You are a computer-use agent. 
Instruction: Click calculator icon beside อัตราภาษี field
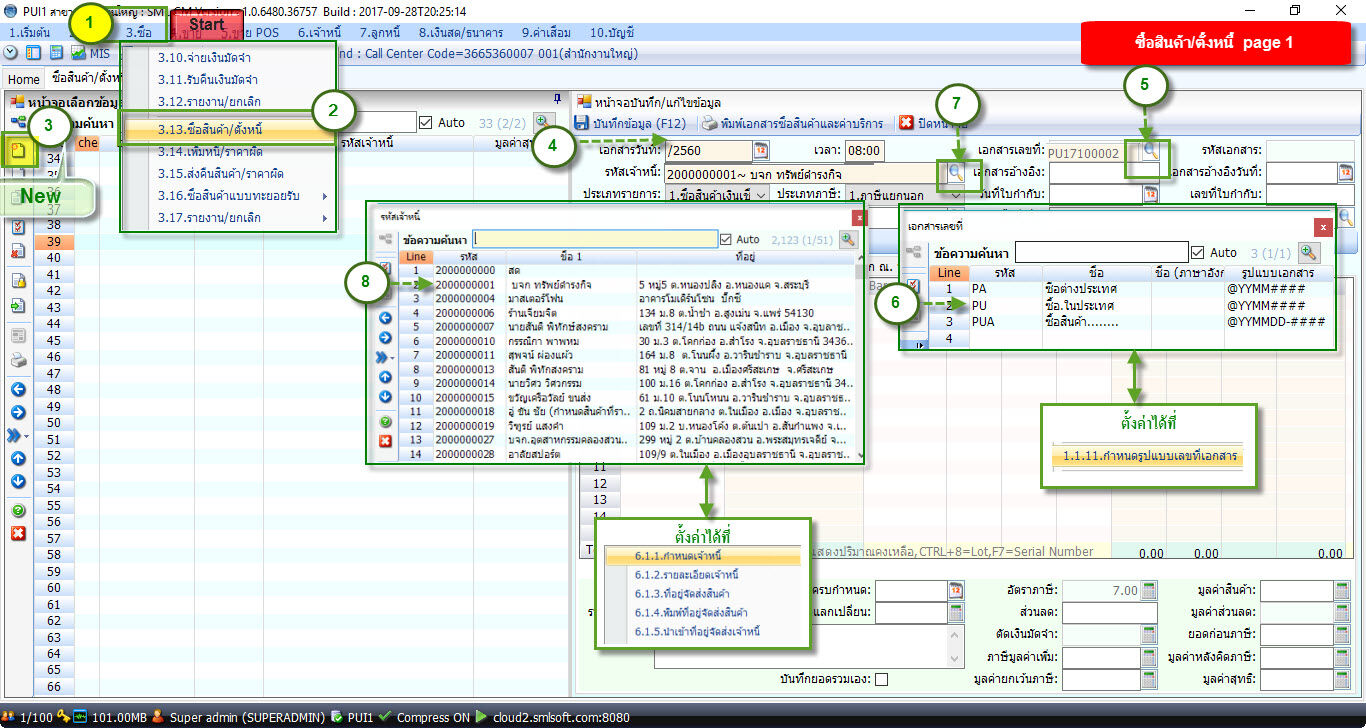tap(1149, 591)
